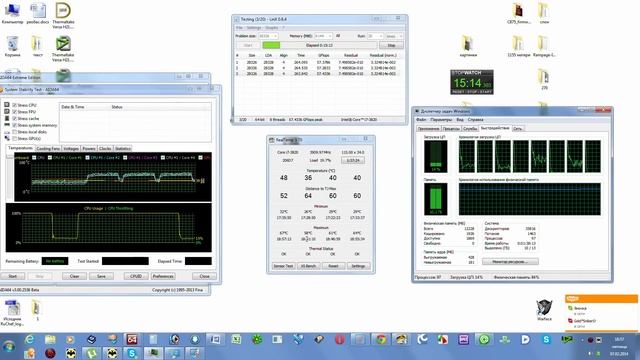Click the taskbar clock in system tray

point(619,346)
